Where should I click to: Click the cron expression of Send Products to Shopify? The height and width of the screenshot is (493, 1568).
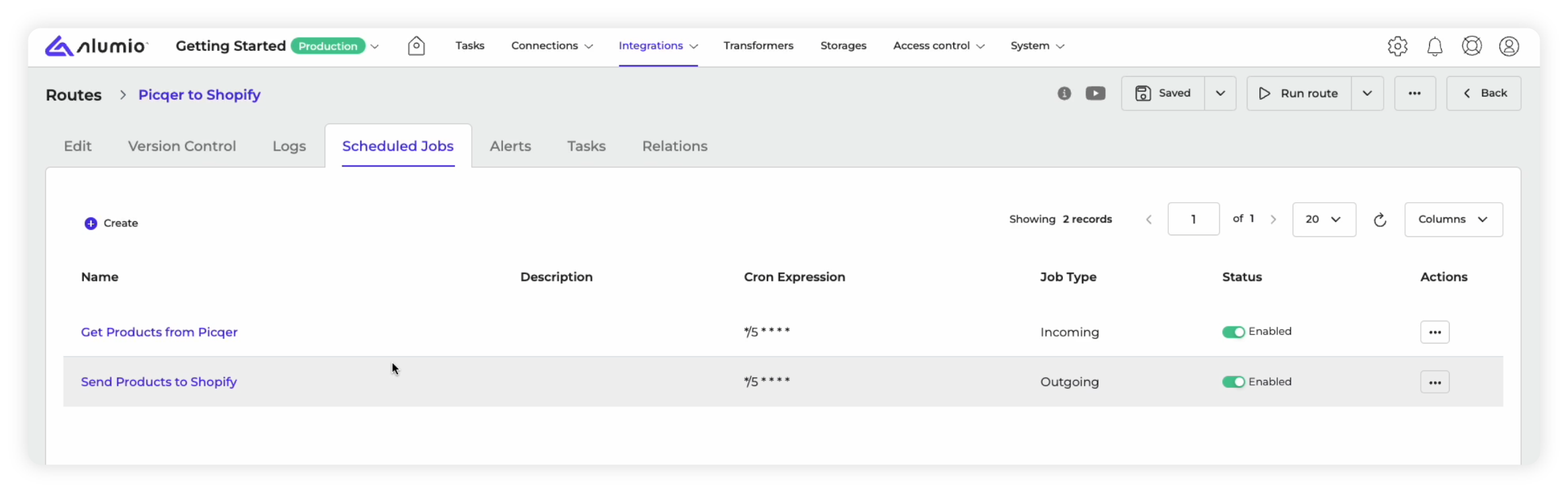click(767, 381)
